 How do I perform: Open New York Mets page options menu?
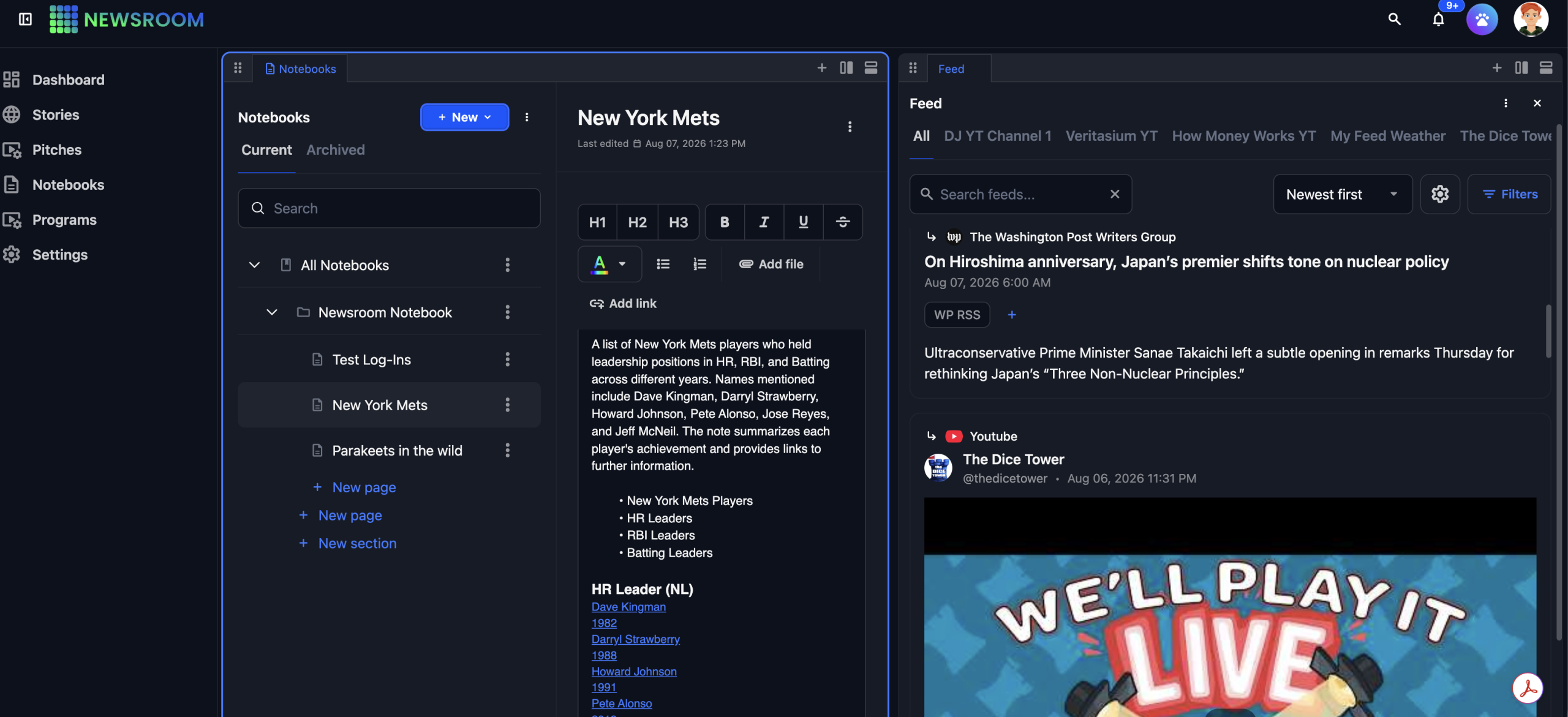coord(507,405)
